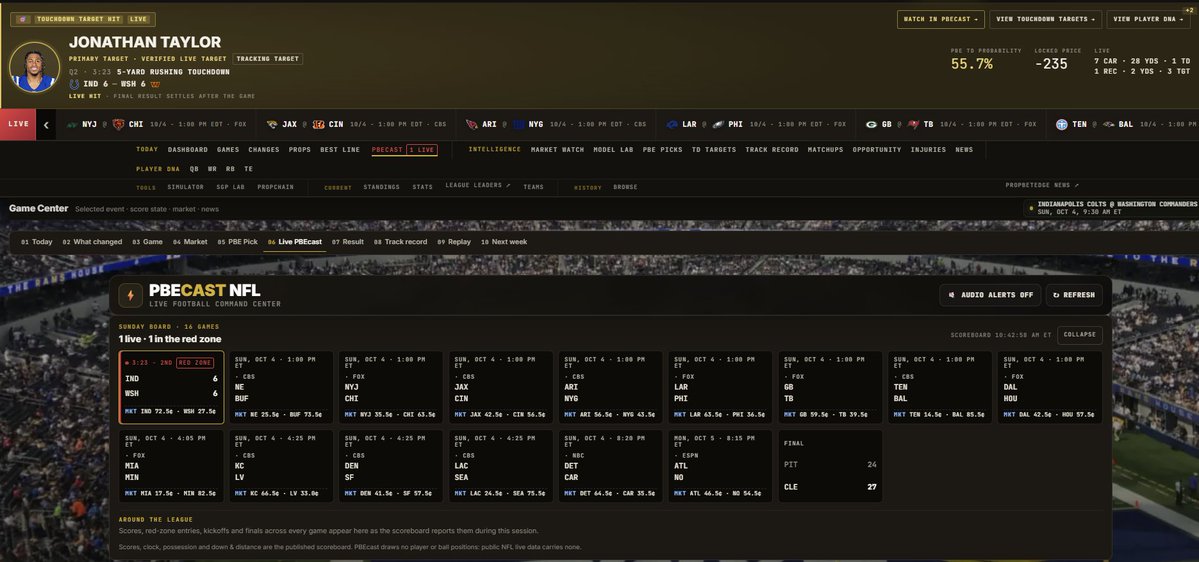
Task: Open the PropChain tool
Action: (275, 187)
